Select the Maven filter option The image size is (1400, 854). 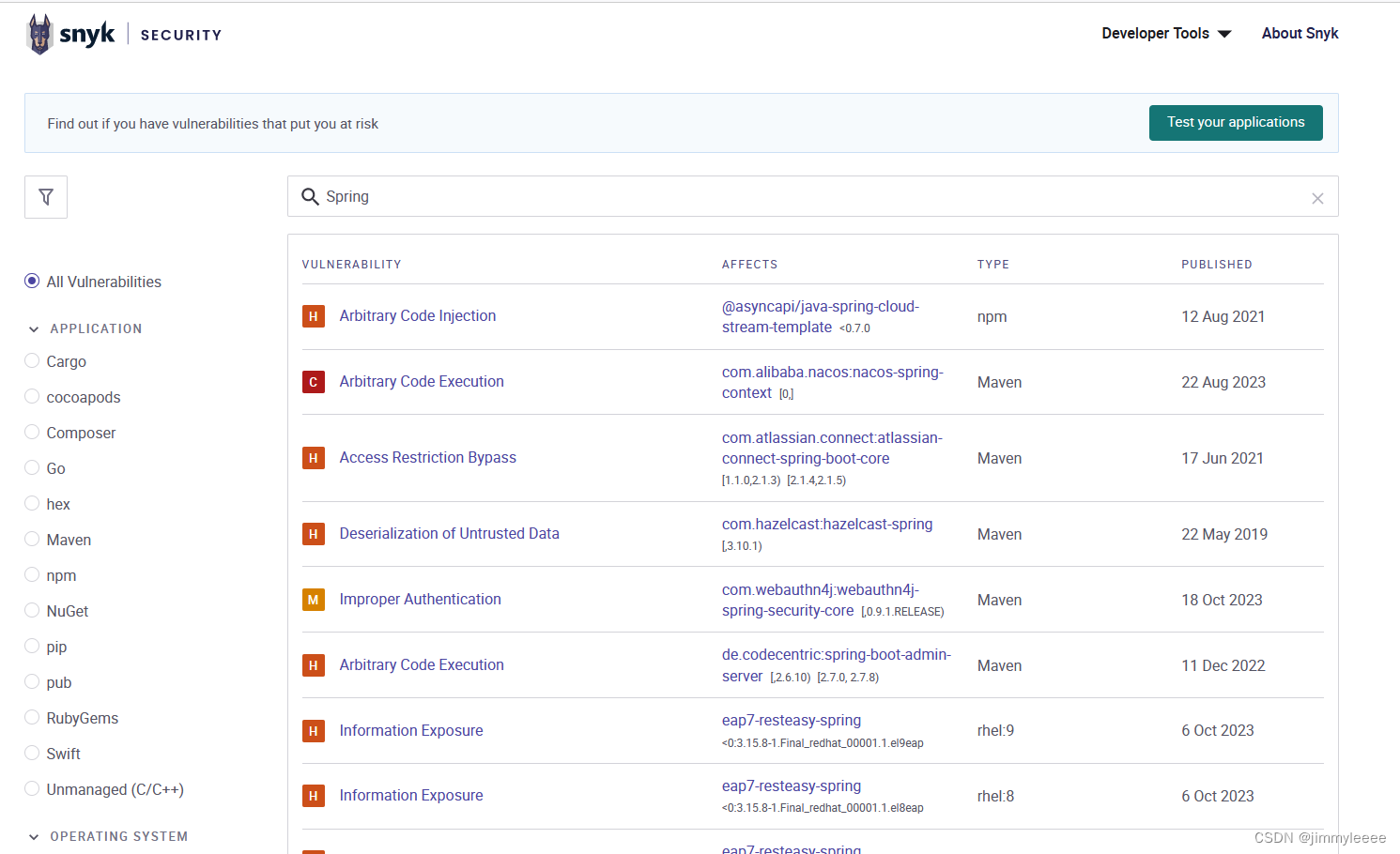[x=32, y=540]
